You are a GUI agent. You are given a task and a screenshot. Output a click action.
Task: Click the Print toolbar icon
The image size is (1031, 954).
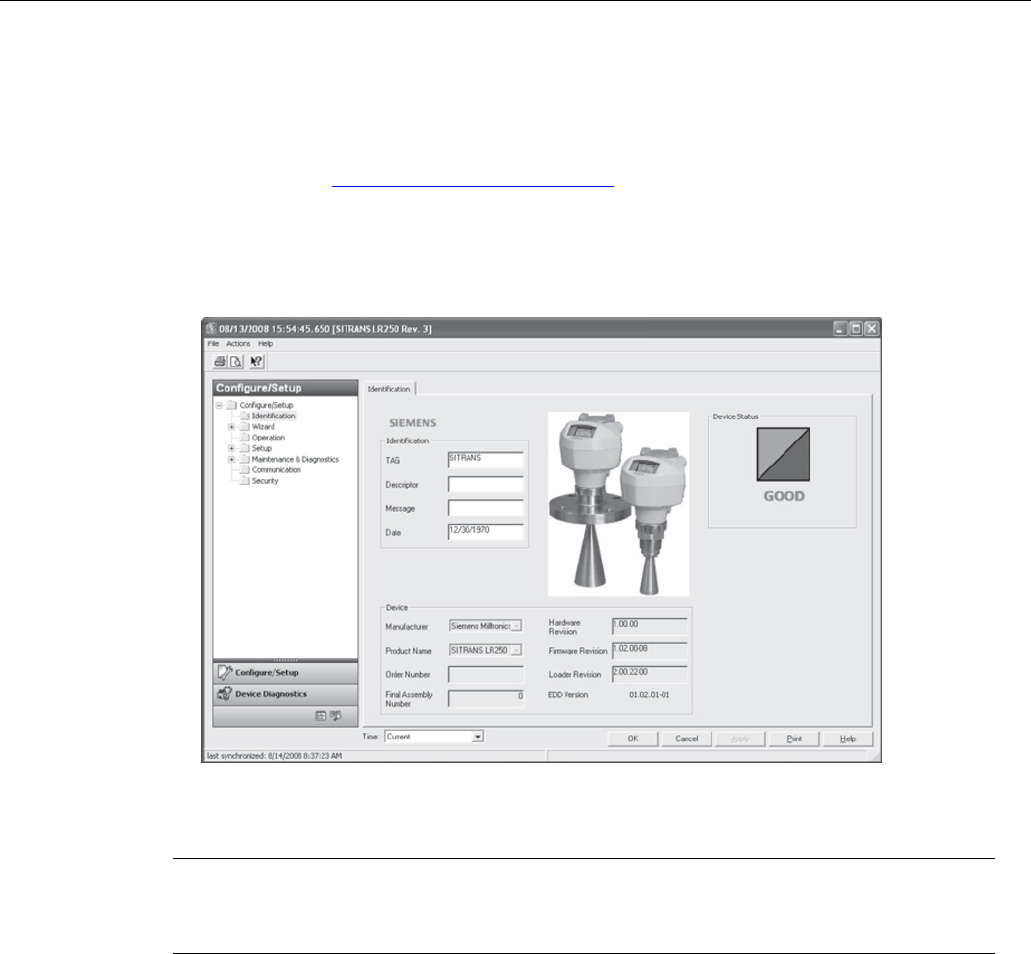click(220, 362)
